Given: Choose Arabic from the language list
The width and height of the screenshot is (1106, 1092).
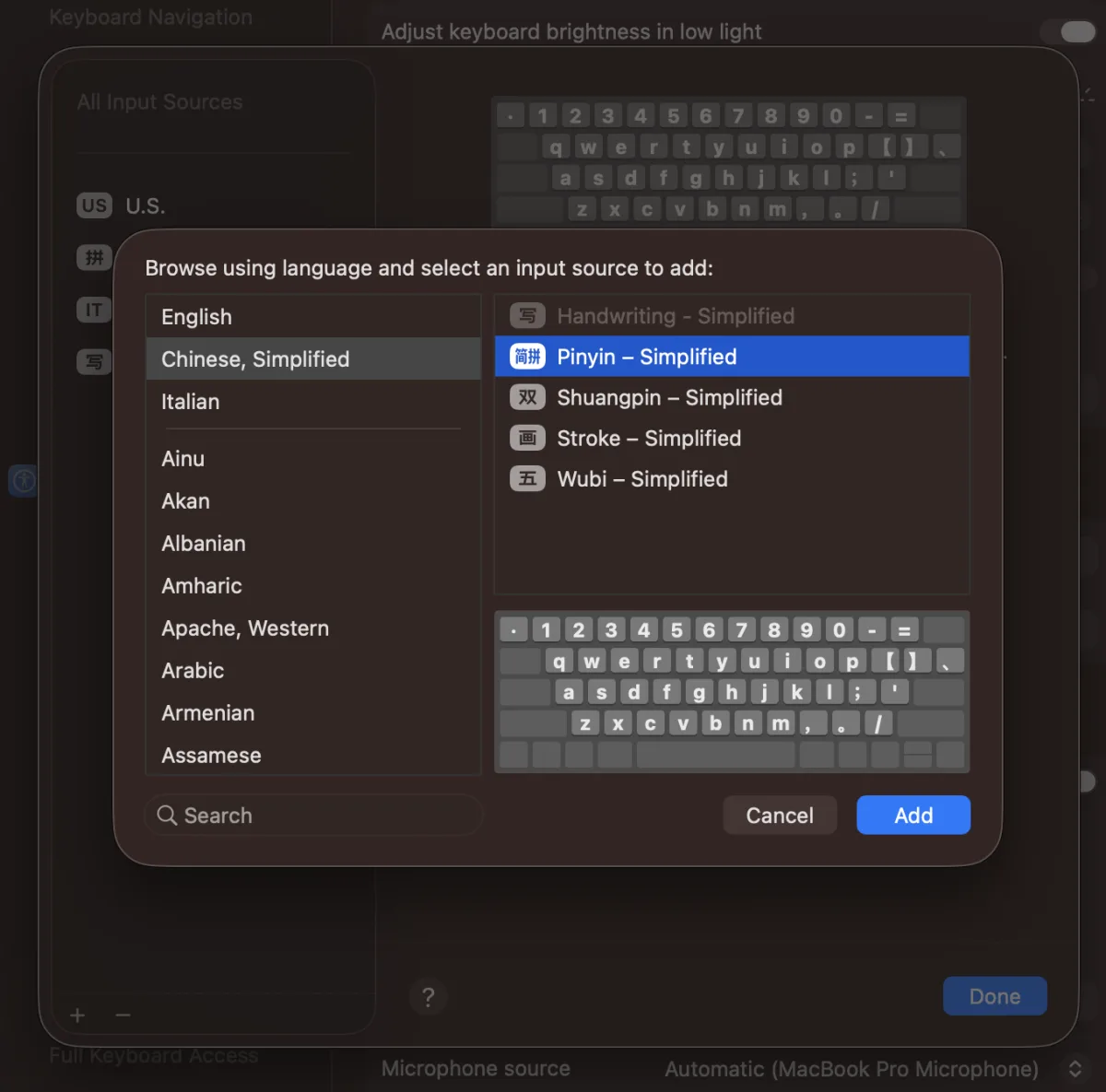Looking at the screenshot, I should [313, 671].
